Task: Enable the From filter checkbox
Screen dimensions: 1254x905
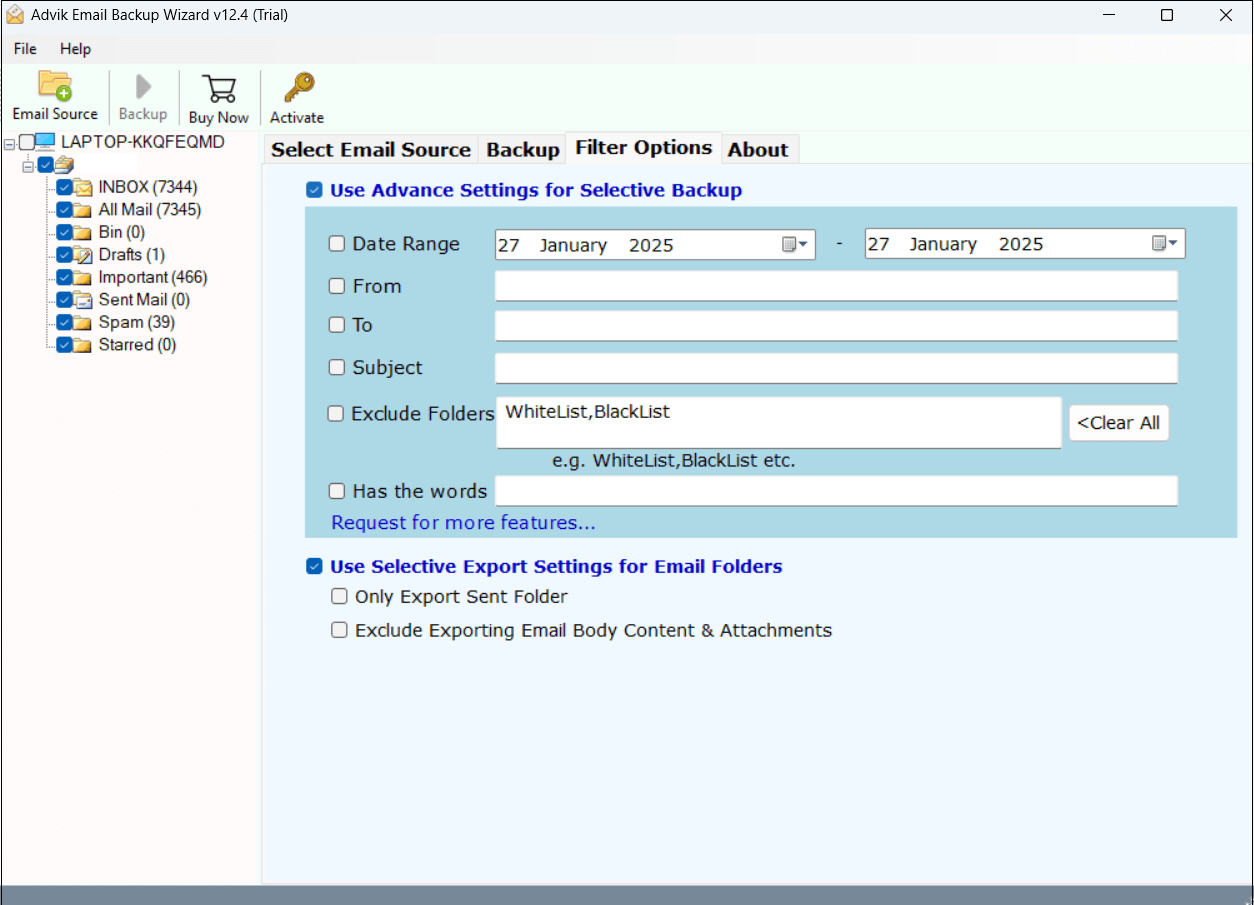Action: (x=337, y=286)
